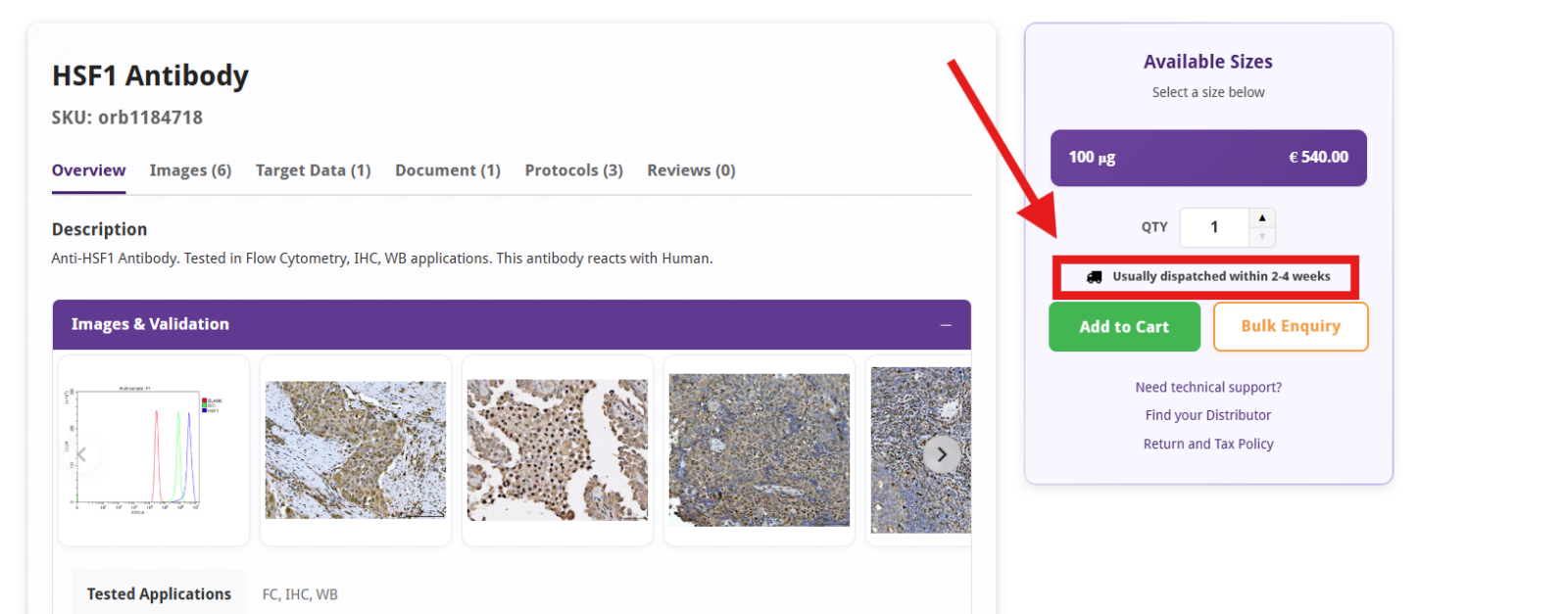Open the Need technical support link
The image size is (1568, 614).
point(1207,388)
